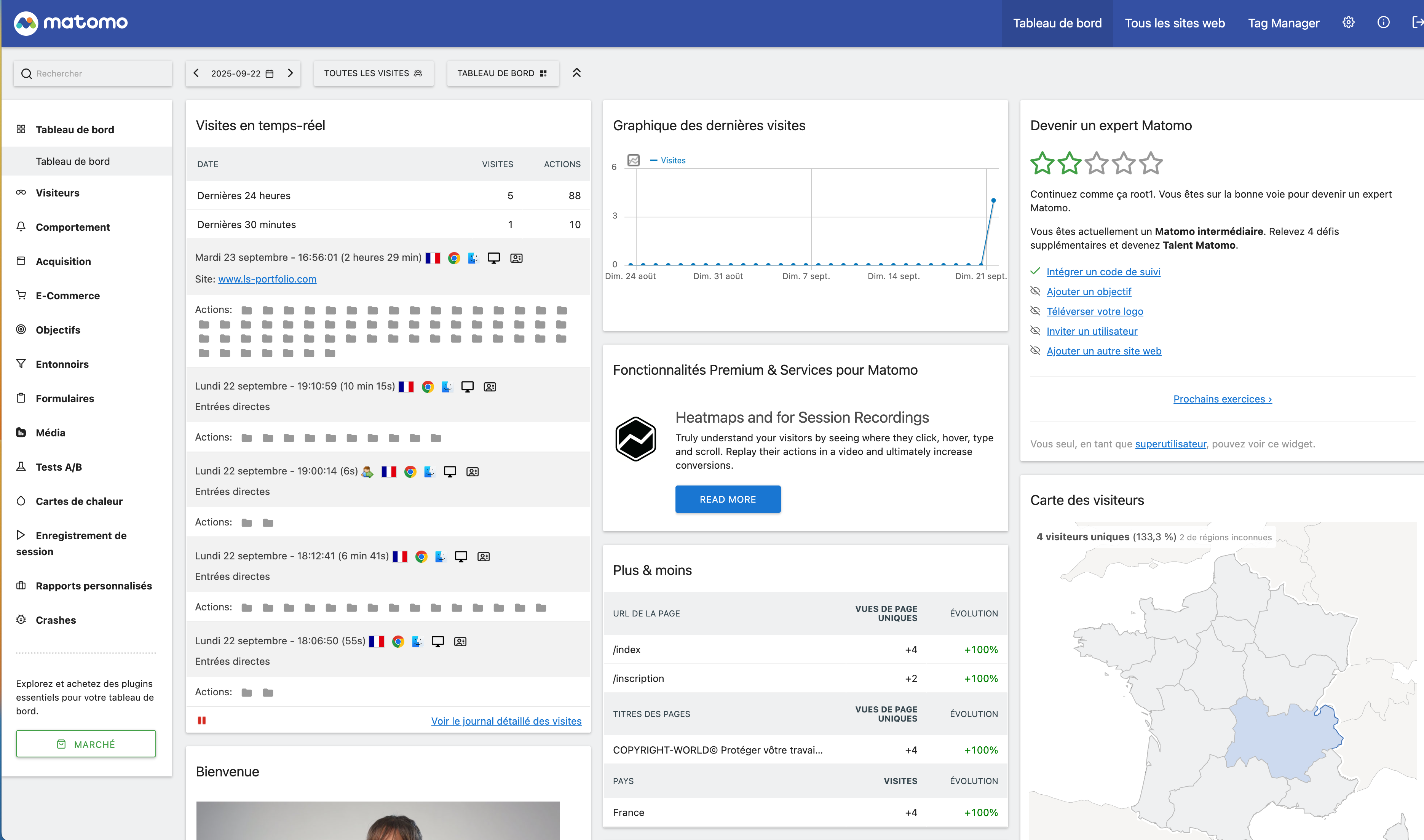Toggle the Visites series in the graph legend
Viewport: 1424px width, 840px height.
click(x=668, y=161)
